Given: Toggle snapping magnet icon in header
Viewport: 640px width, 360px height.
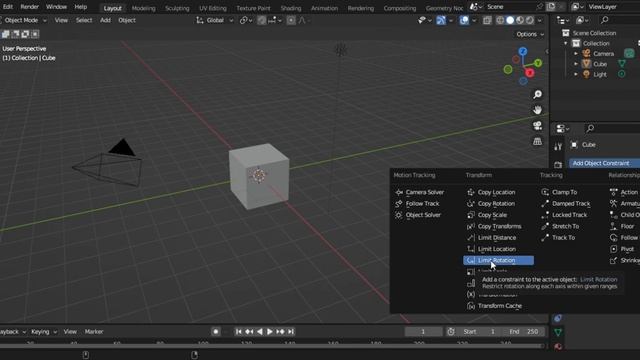Looking at the screenshot, I should (x=262, y=20).
